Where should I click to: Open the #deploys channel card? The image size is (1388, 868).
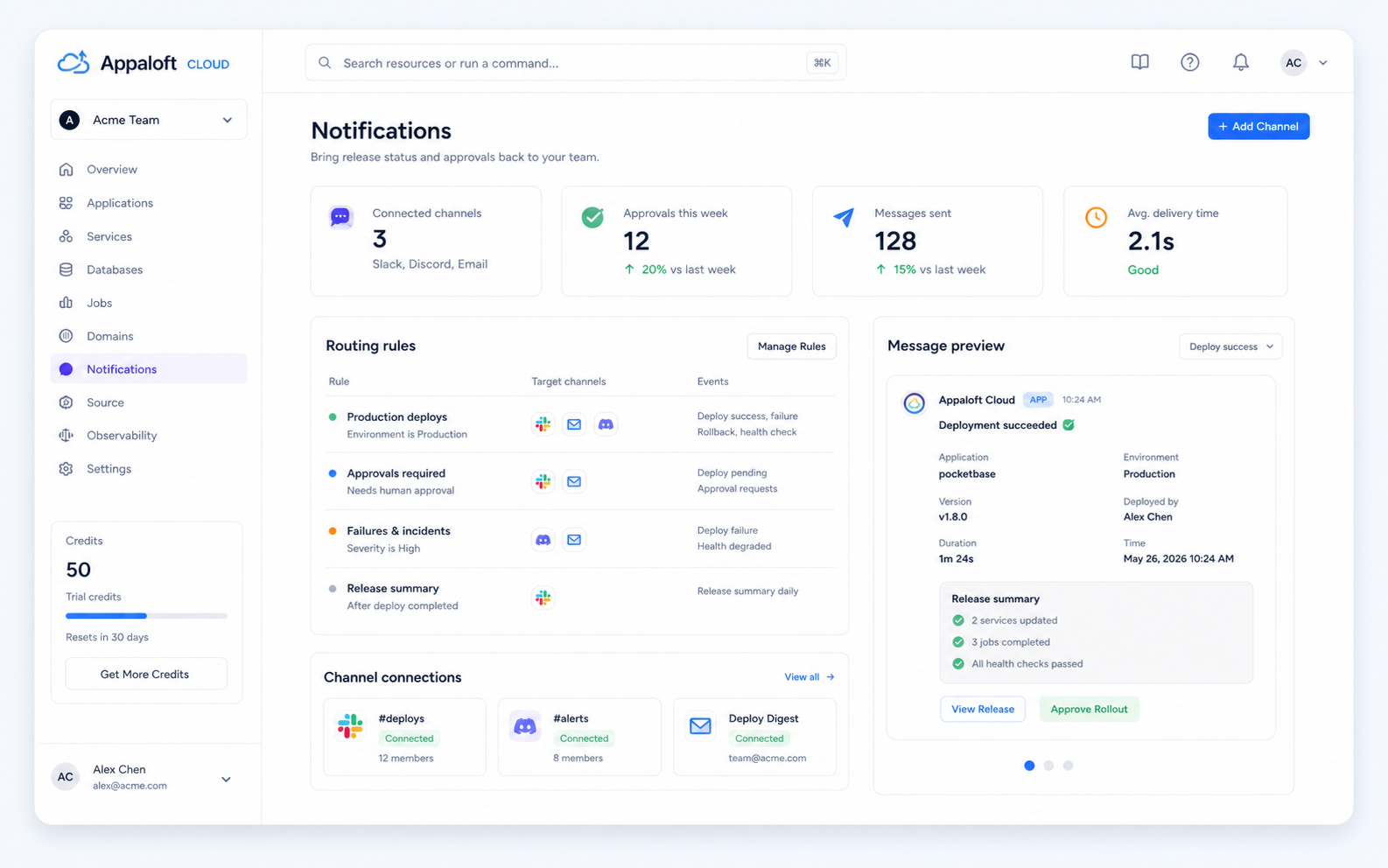pyautogui.click(x=404, y=737)
